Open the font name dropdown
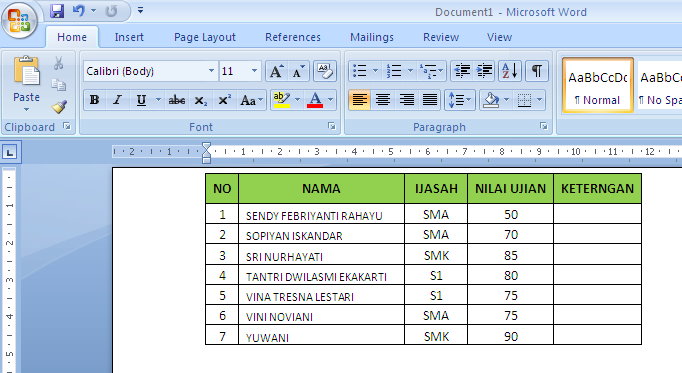 point(211,71)
